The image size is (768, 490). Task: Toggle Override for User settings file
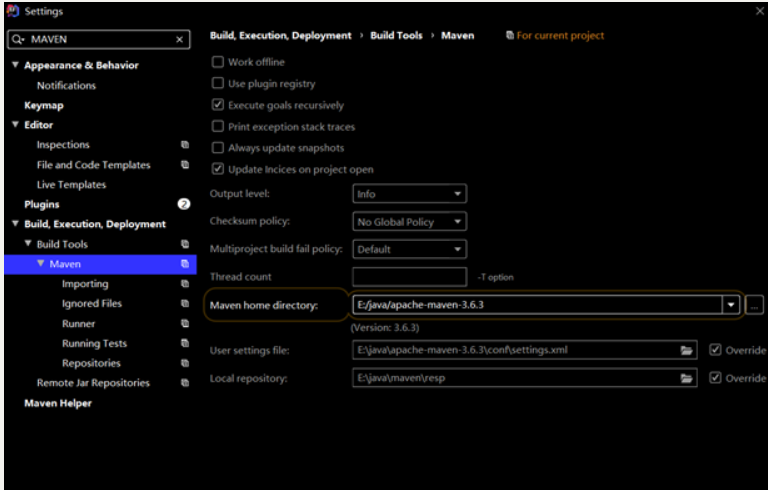pyautogui.click(x=715, y=350)
